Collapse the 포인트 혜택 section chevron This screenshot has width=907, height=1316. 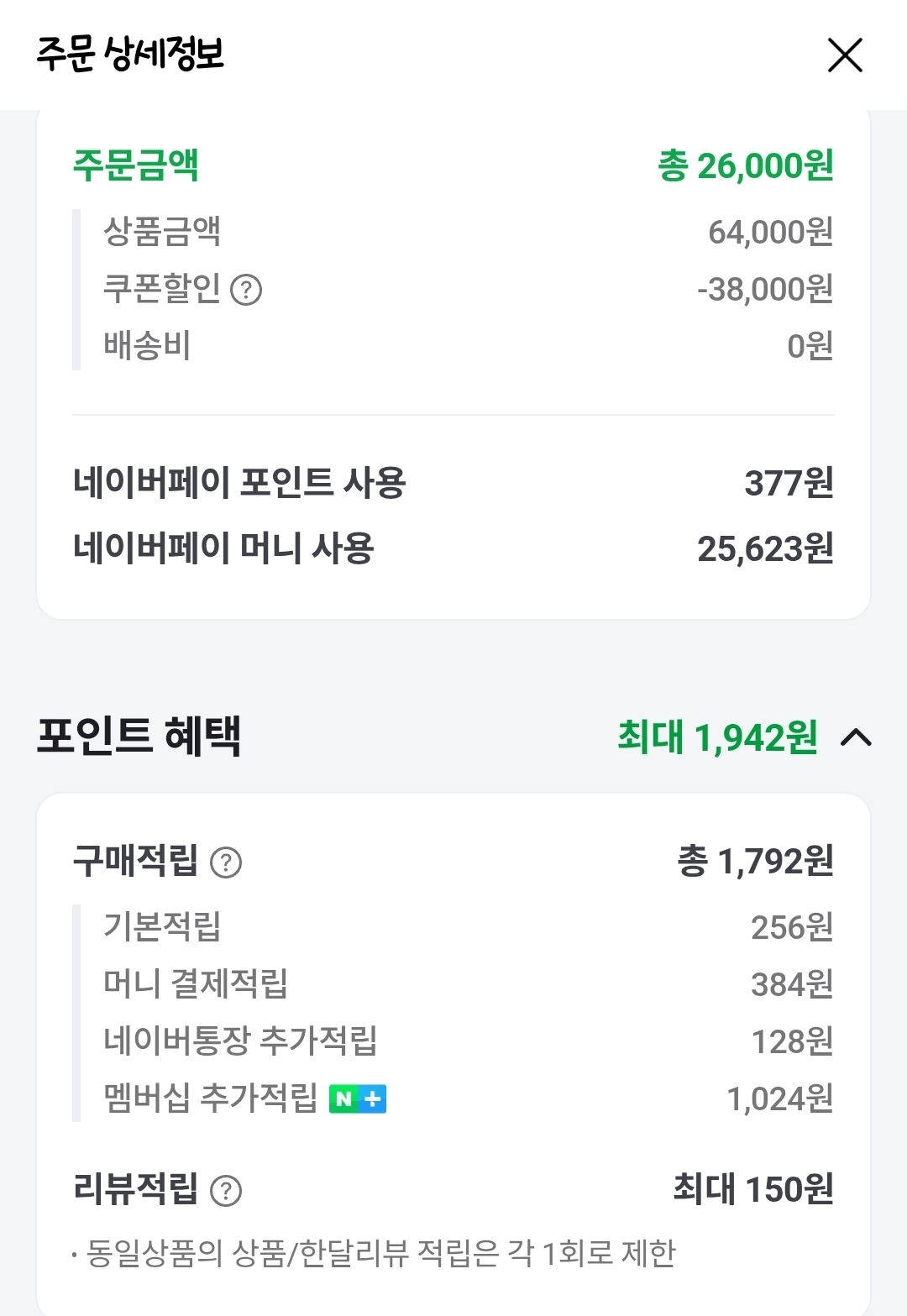[856, 737]
